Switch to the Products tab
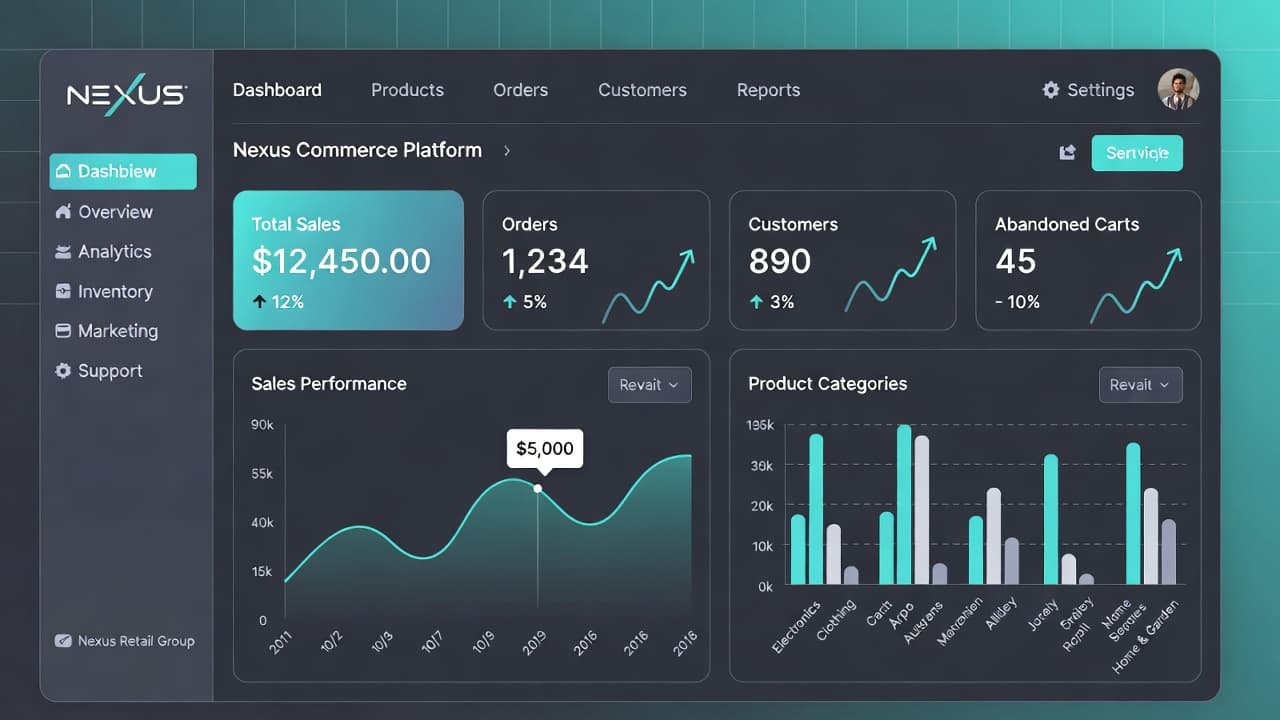Screen dimensions: 1280x720 (407, 90)
